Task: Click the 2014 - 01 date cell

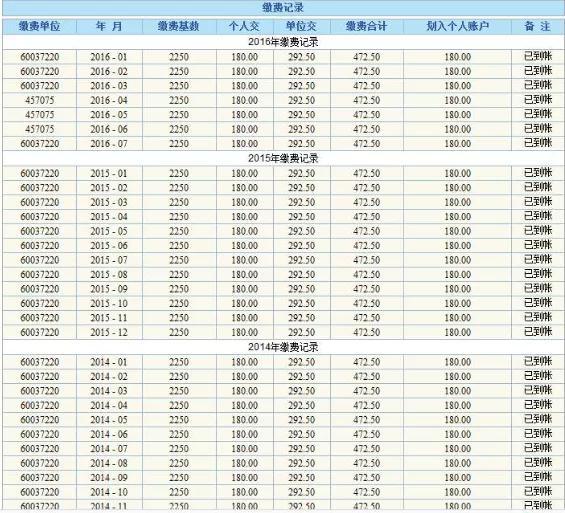Action: pos(109,362)
